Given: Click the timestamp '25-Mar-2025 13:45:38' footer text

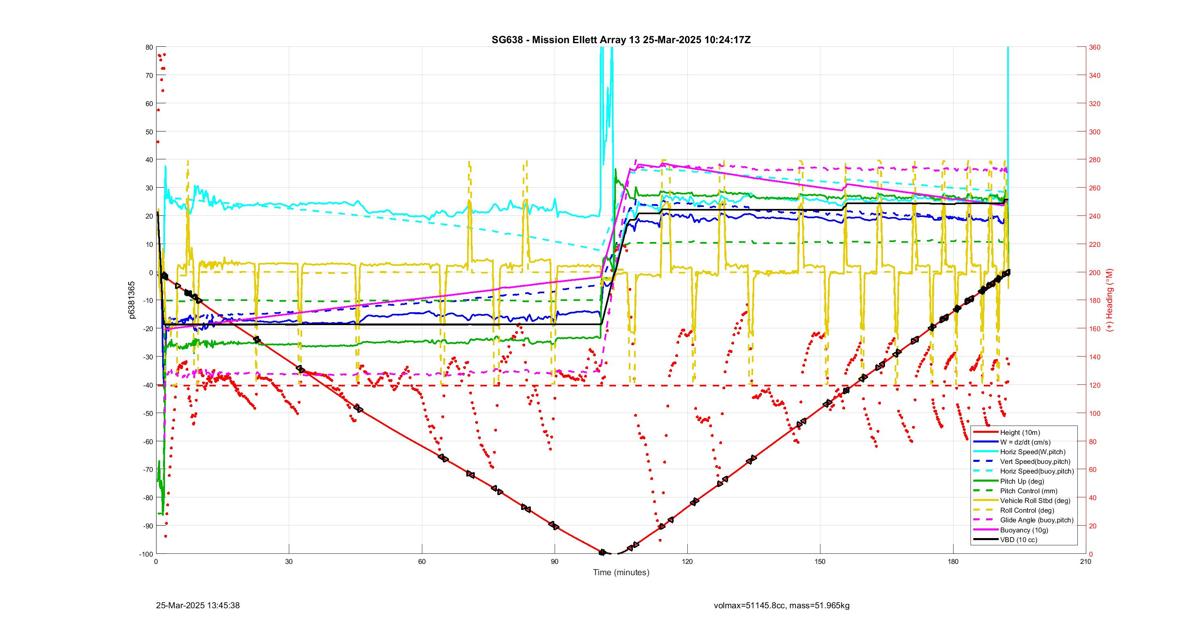Looking at the screenshot, I should [x=197, y=605].
